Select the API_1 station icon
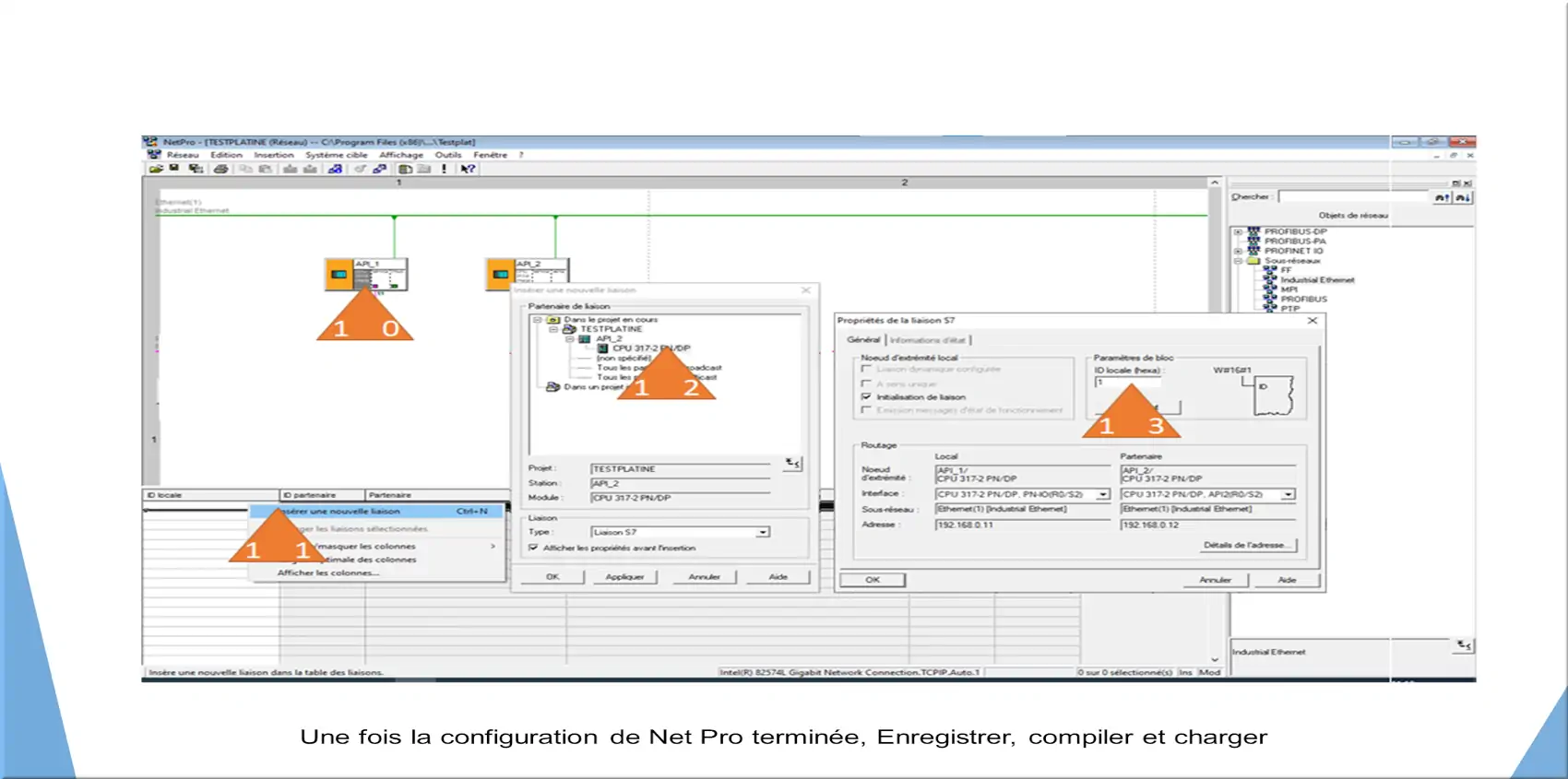 [x=339, y=274]
